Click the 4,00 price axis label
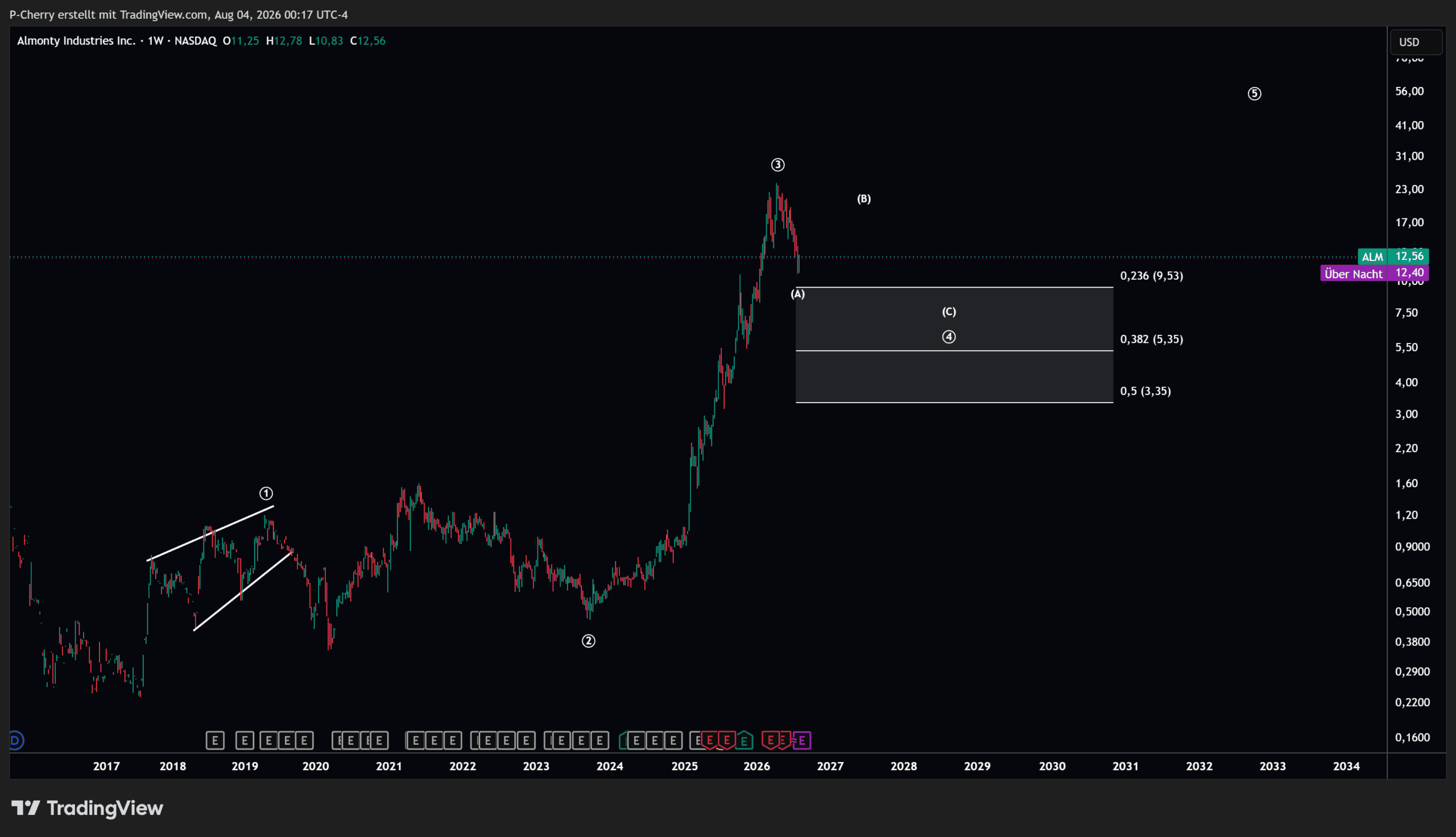The image size is (1456, 837). click(1407, 382)
